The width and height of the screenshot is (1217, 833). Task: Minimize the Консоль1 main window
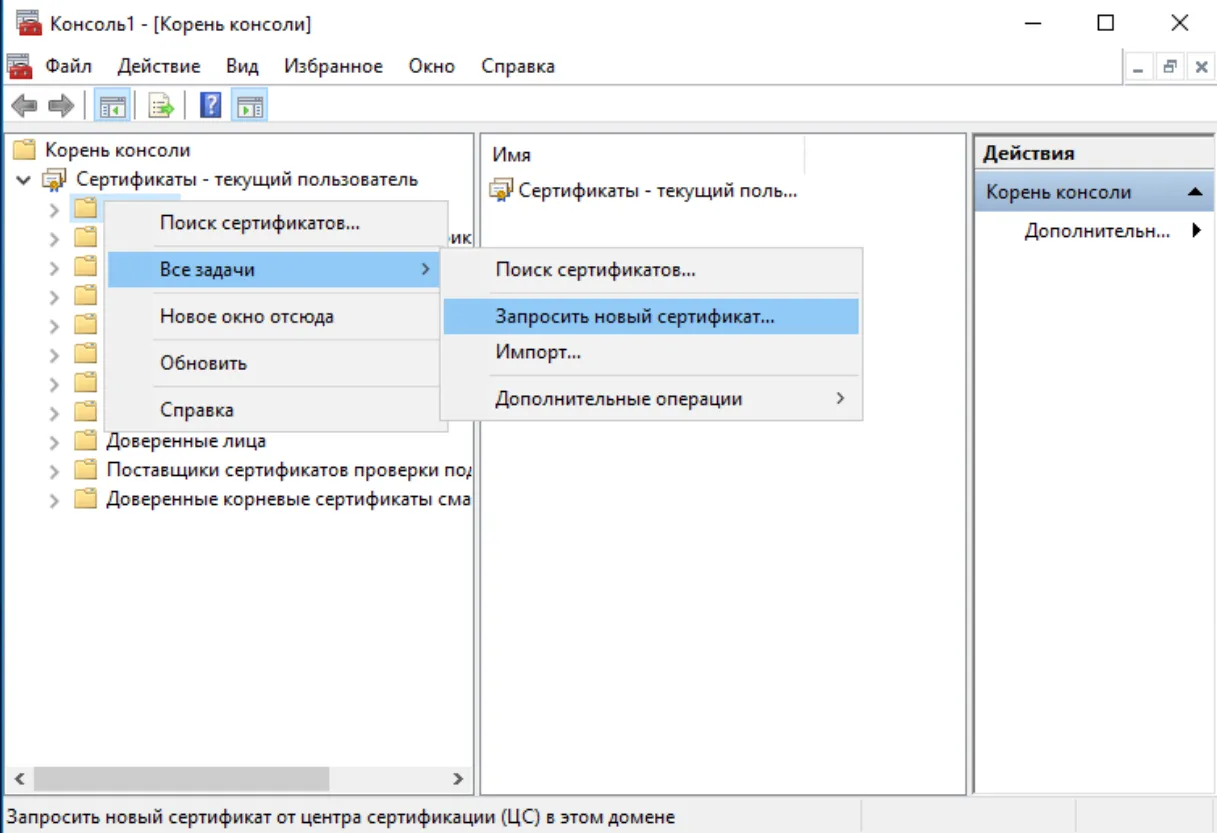pos(1031,23)
